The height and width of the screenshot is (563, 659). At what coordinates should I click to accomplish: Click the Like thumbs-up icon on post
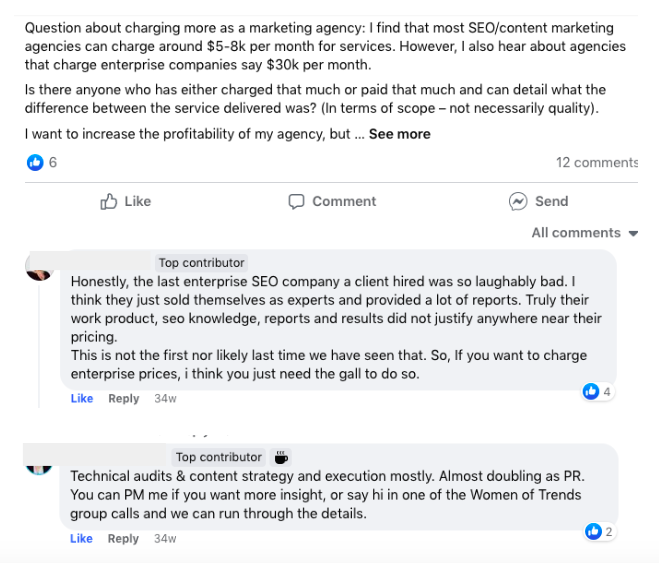(109, 202)
